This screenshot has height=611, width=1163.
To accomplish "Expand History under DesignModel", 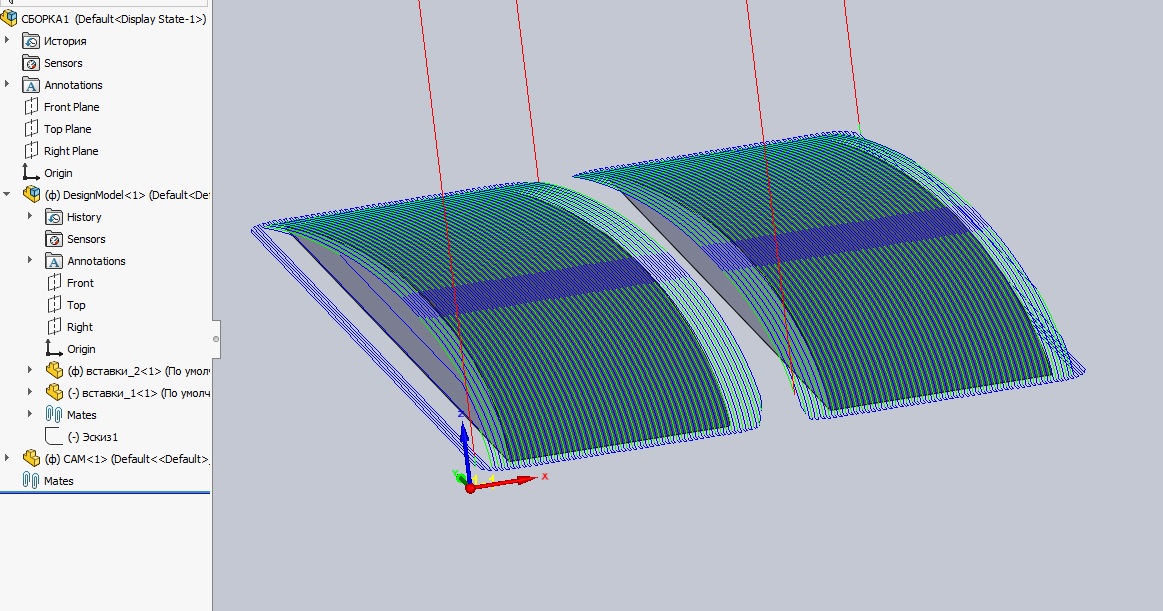I will coord(30,216).
